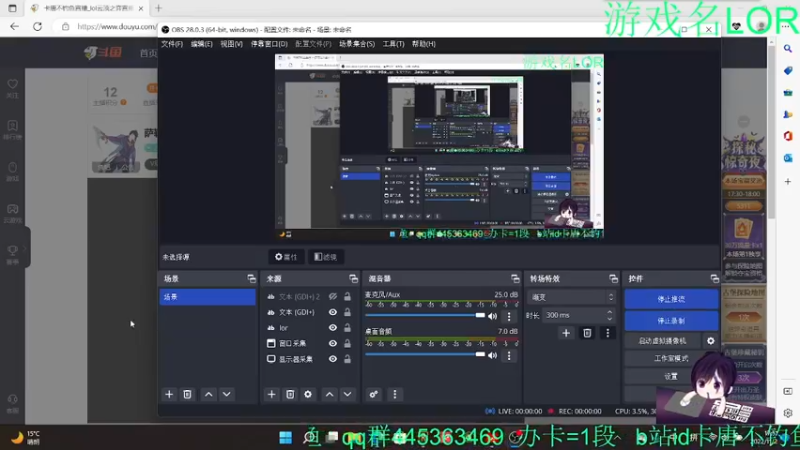Toggle the lock on 窗口采集
This screenshot has height=450, width=800.
pos(347,343)
